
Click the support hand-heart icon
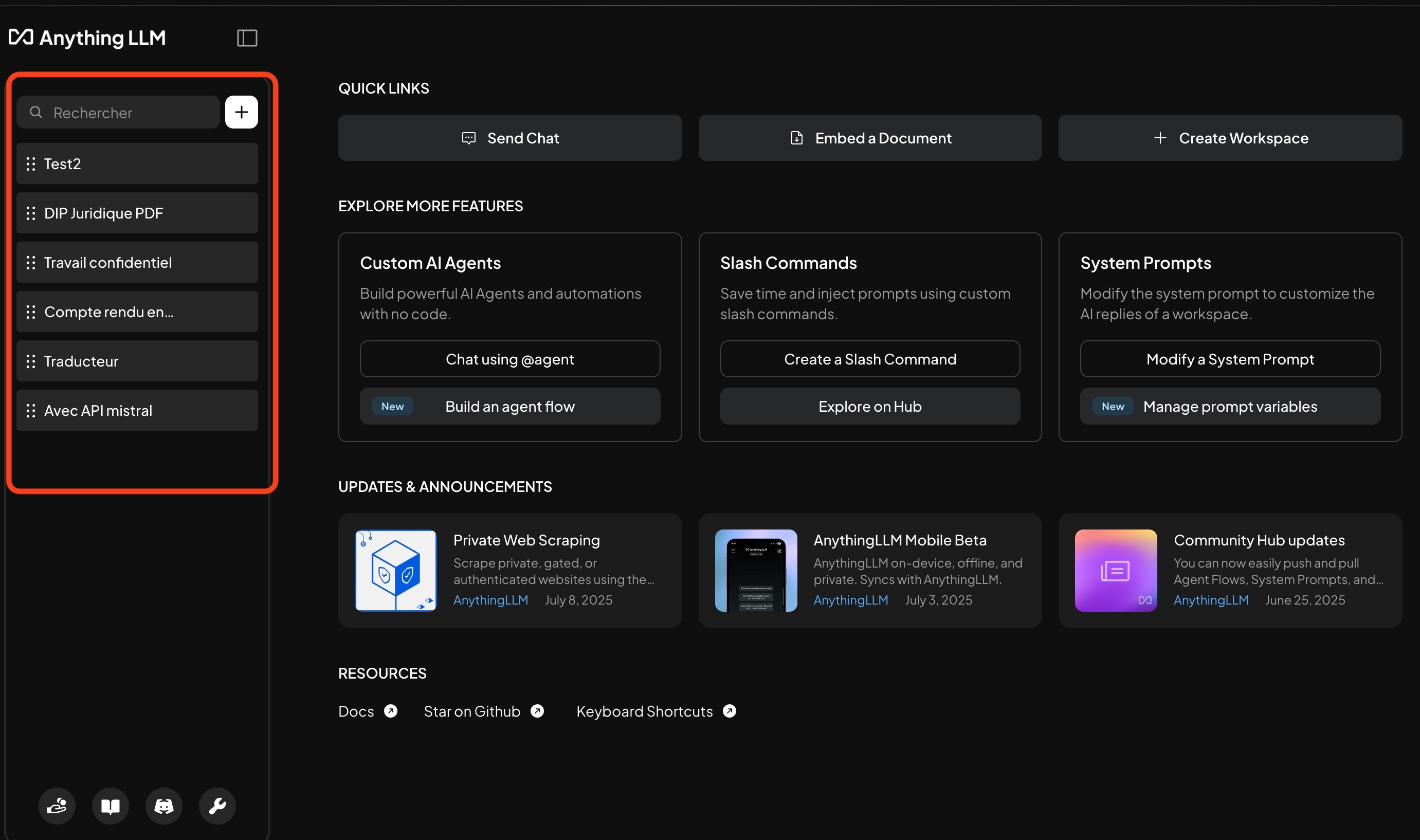click(57, 806)
